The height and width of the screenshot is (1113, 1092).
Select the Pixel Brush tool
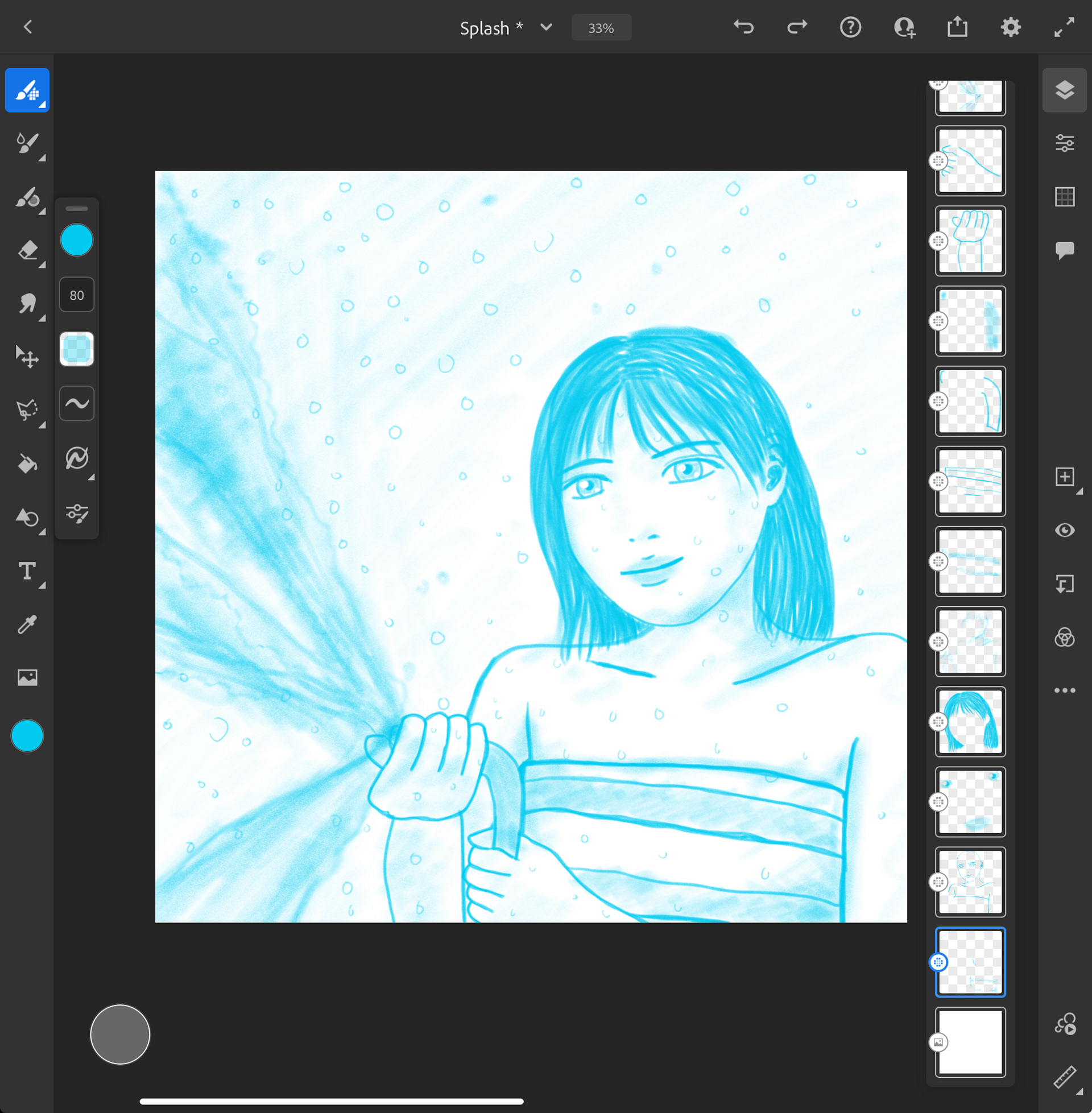(x=27, y=90)
